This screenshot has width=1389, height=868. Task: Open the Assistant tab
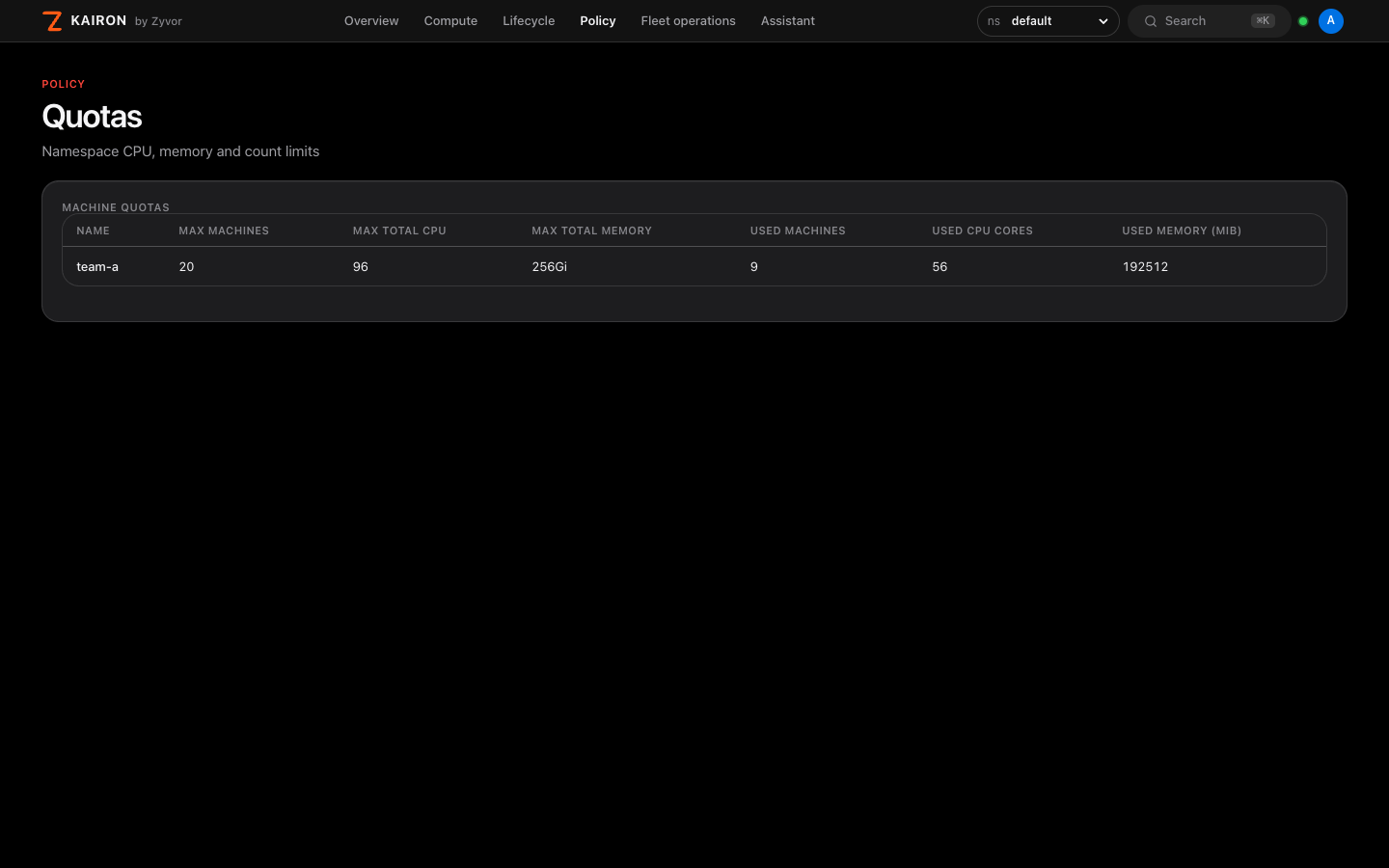click(788, 21)
